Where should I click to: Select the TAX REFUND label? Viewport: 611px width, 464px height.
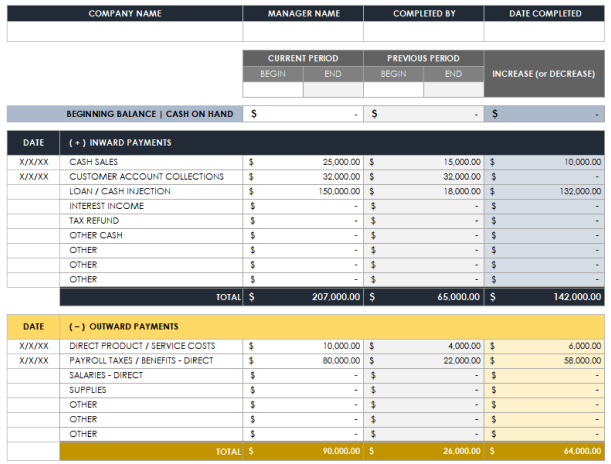(94, 221)
